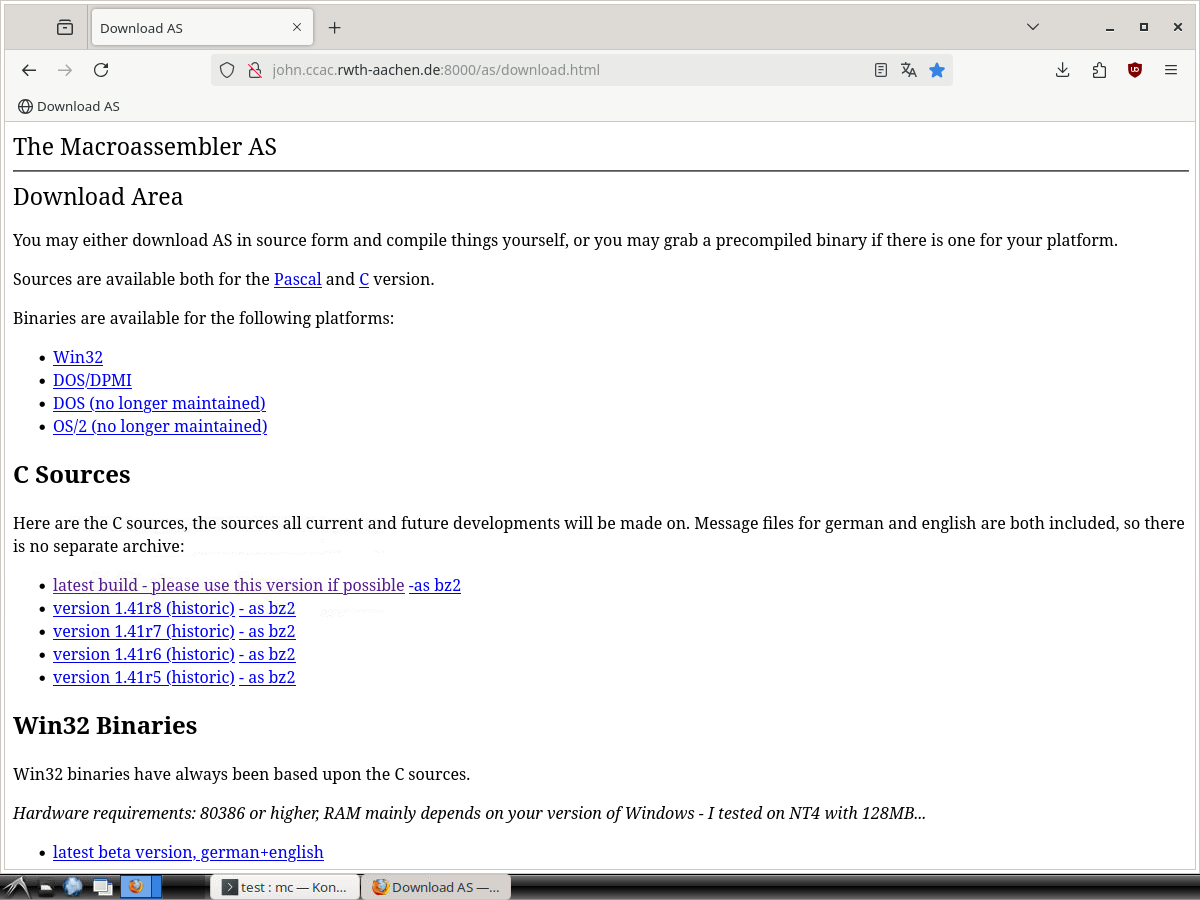Click the blue bookmark star

pos(937,70)
